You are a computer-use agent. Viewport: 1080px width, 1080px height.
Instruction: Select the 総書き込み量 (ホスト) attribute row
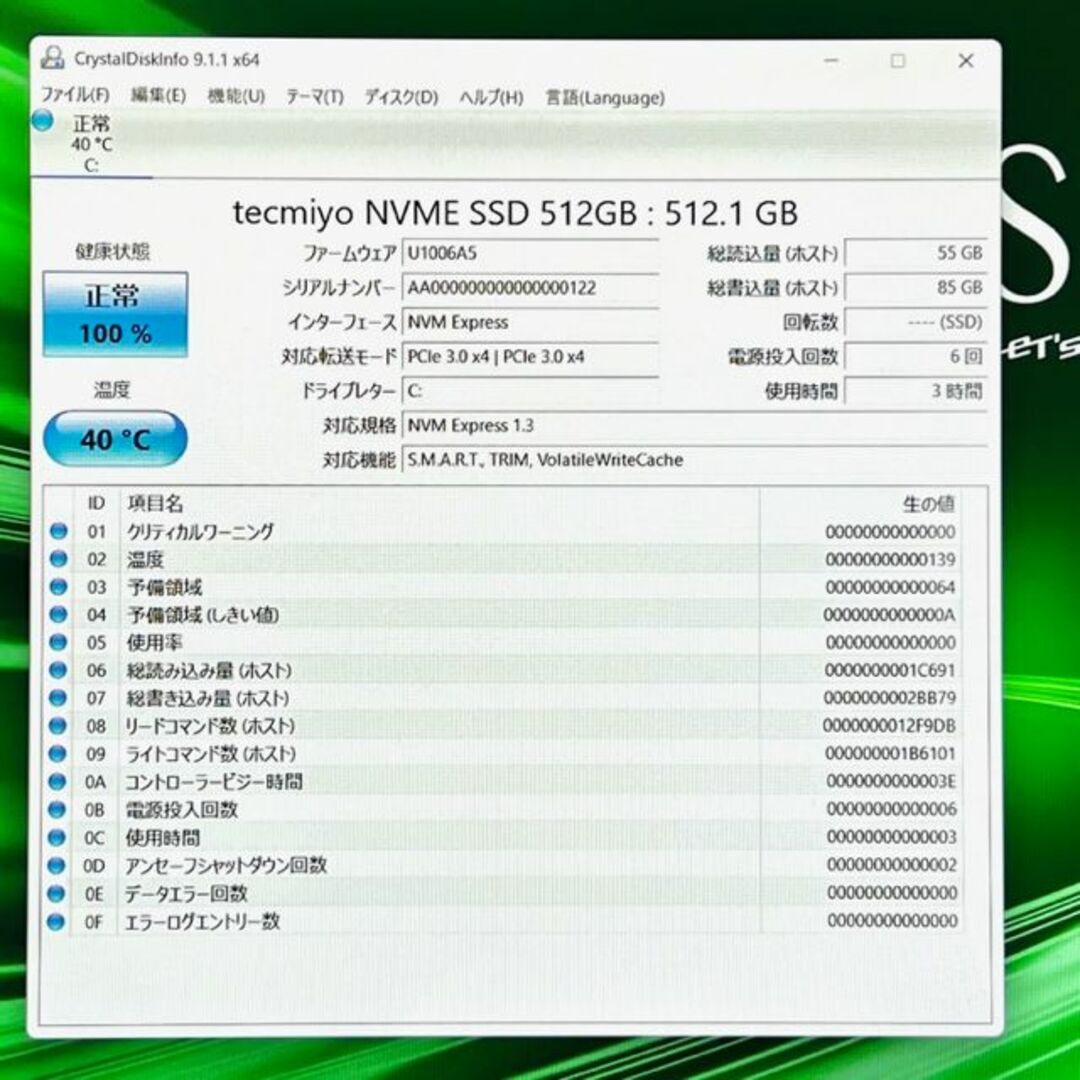[503, 698]
